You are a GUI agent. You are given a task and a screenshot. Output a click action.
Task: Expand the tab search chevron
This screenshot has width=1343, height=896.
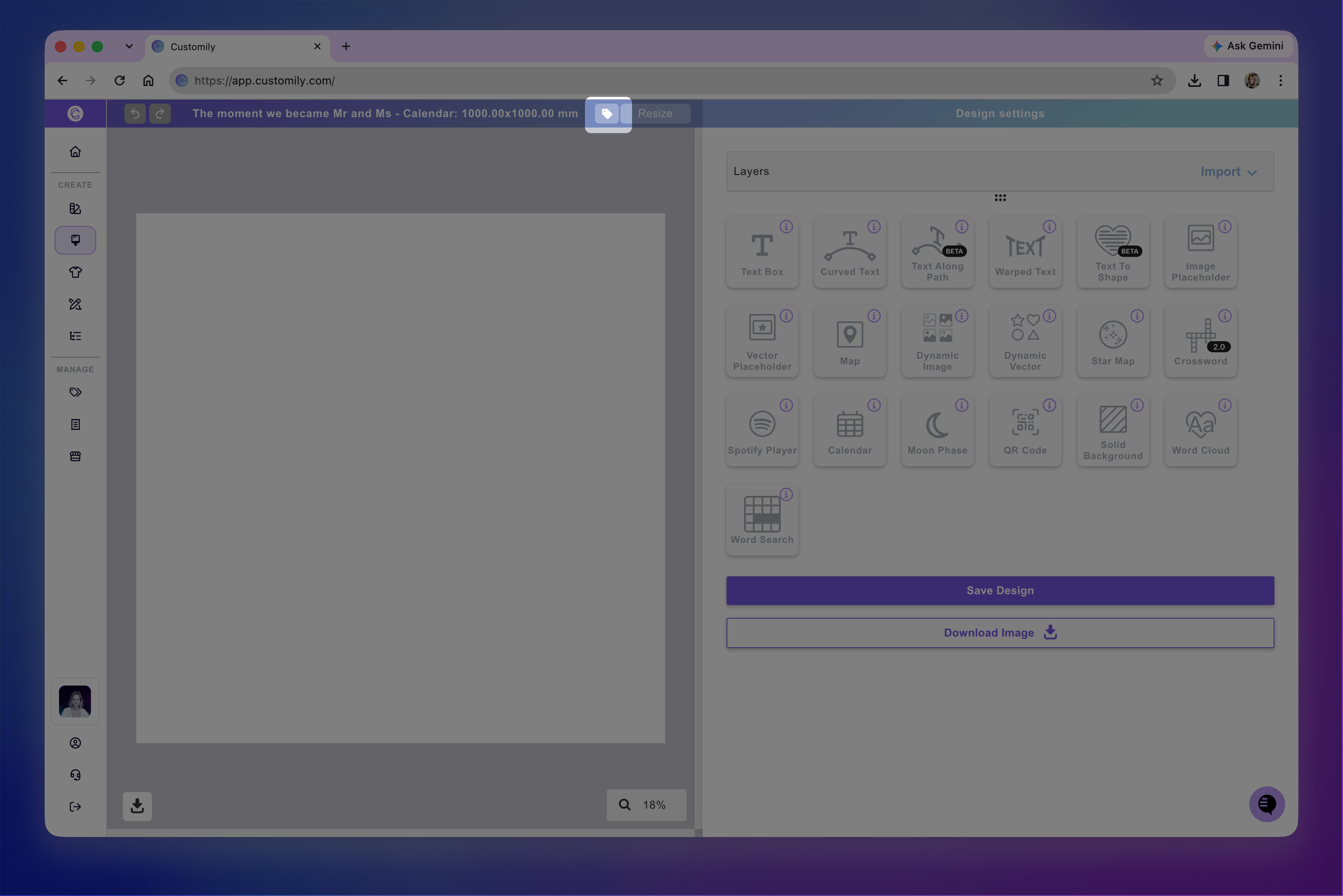129,46
